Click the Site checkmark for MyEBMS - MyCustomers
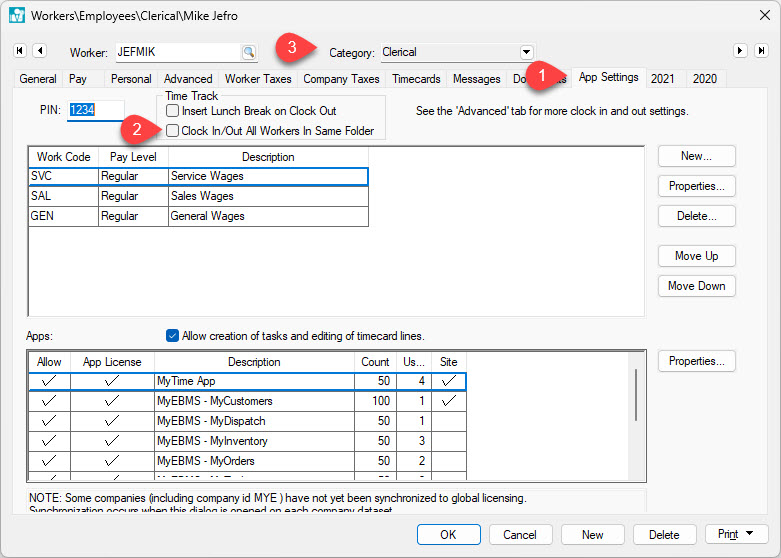Image resolution: width=781 pixels, height=558 pixels. click(x=448, y=401)
